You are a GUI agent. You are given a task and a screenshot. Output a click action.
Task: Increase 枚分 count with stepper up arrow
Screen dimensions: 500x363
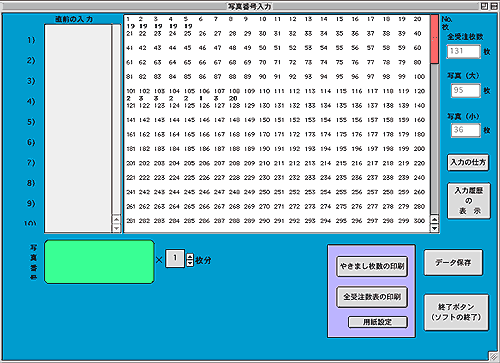(x=190, y=257)
